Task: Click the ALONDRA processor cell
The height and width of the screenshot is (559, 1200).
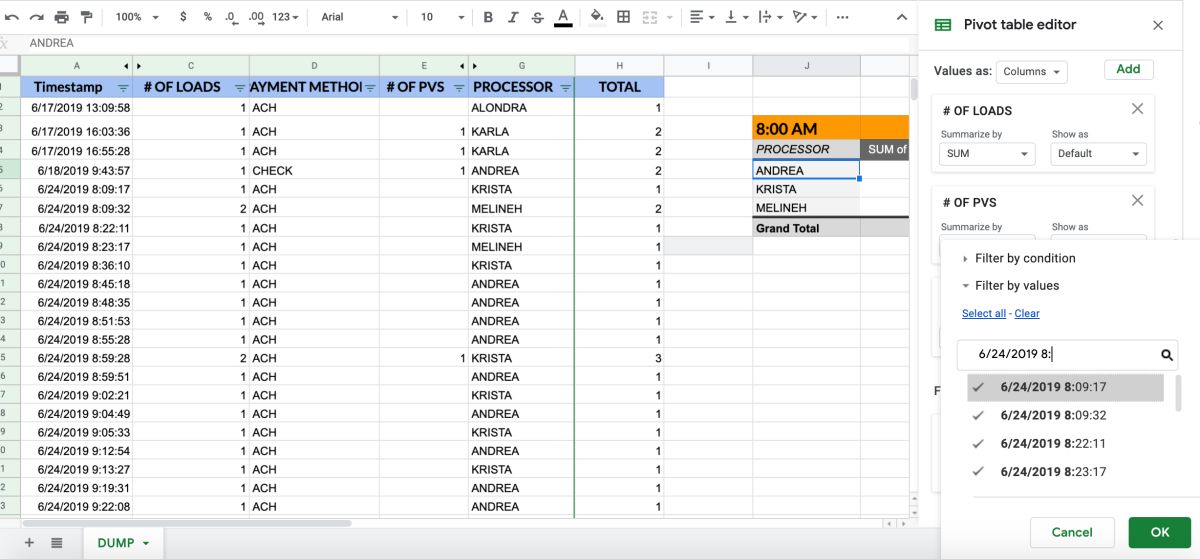Action: [521, 107]
